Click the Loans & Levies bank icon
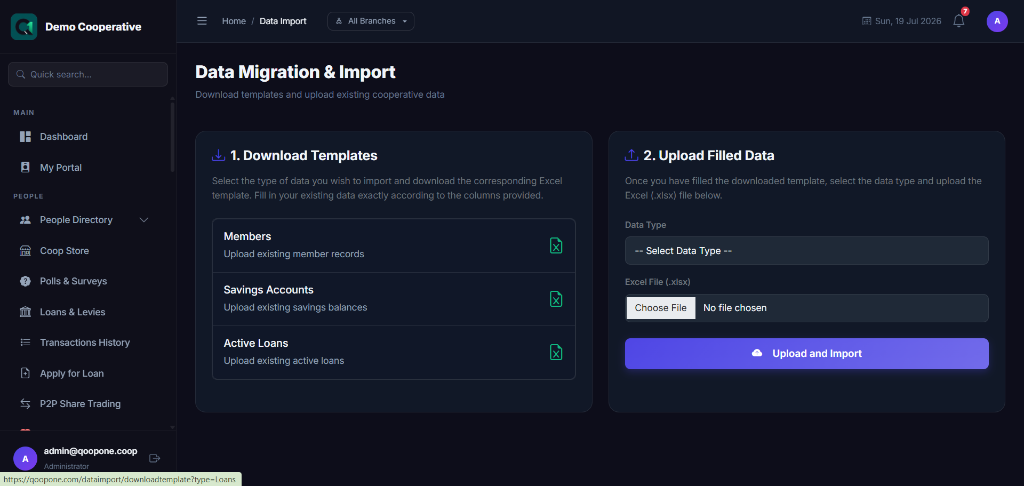 pyautogui.click(x=25, y=312)
